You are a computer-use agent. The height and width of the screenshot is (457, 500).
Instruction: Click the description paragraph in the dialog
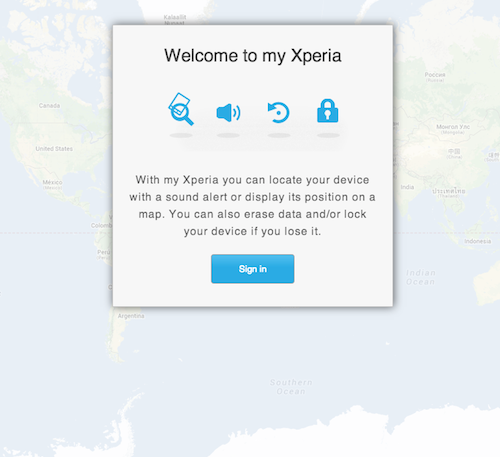point(253,205)
